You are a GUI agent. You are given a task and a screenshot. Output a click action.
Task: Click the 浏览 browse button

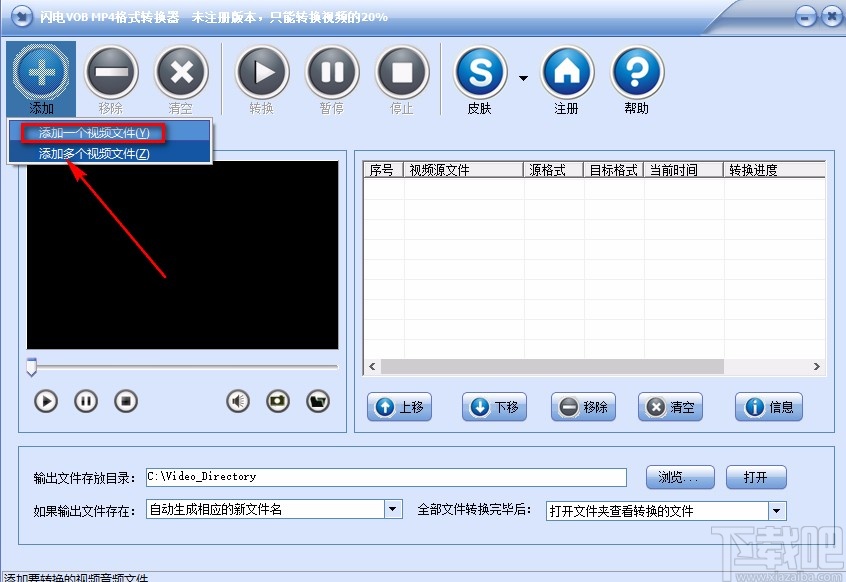click(x=680, y=477)
